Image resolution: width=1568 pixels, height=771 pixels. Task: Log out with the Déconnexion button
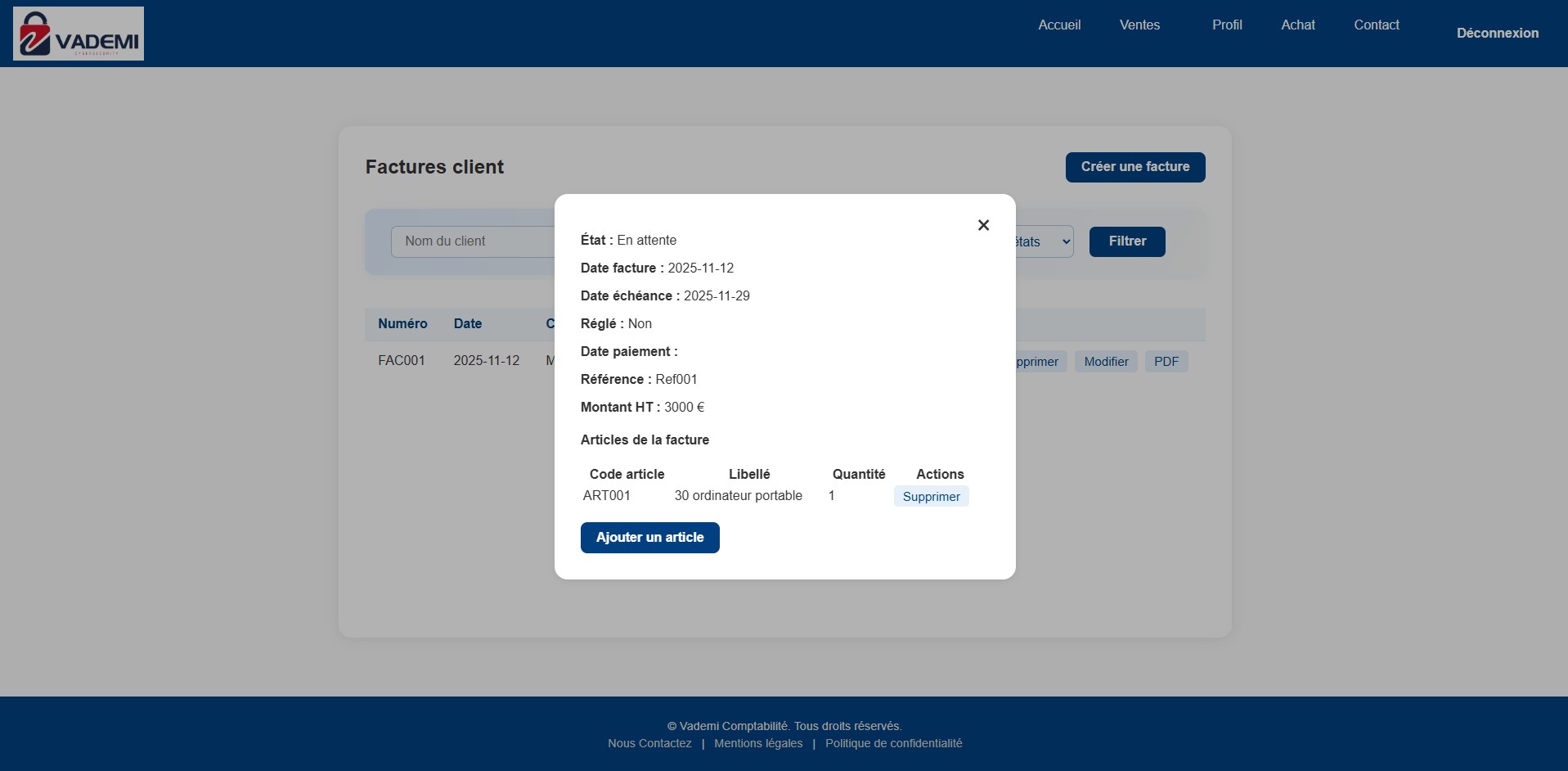pos(1497,33)
